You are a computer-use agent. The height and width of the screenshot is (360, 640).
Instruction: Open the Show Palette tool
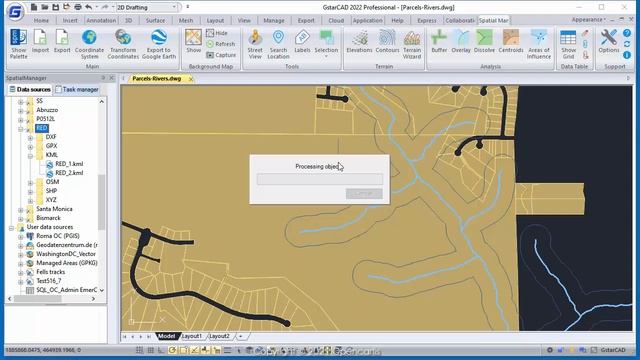[19, 44]
